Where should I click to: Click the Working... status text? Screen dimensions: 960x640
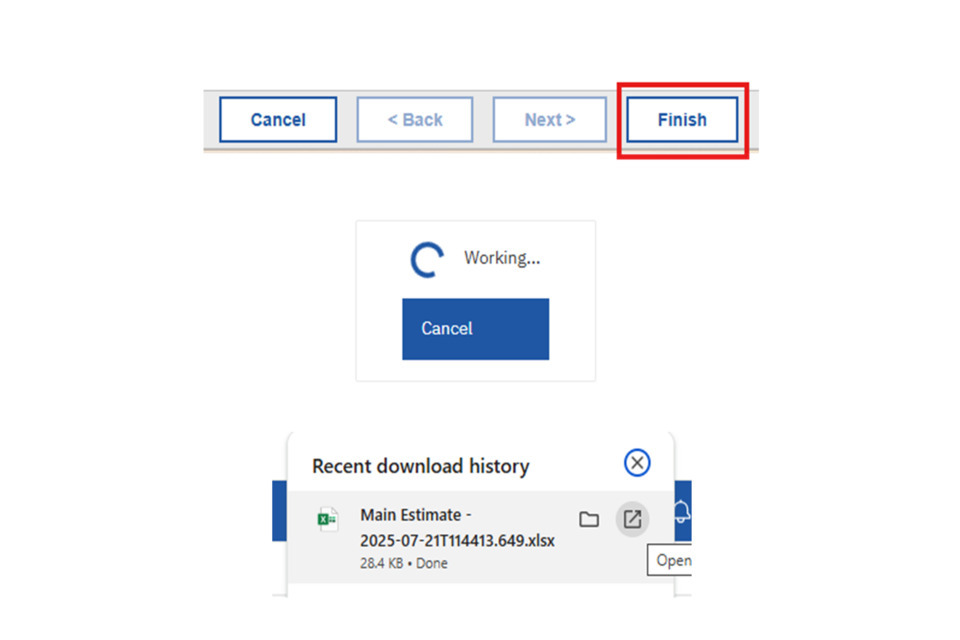pos(502,258)
